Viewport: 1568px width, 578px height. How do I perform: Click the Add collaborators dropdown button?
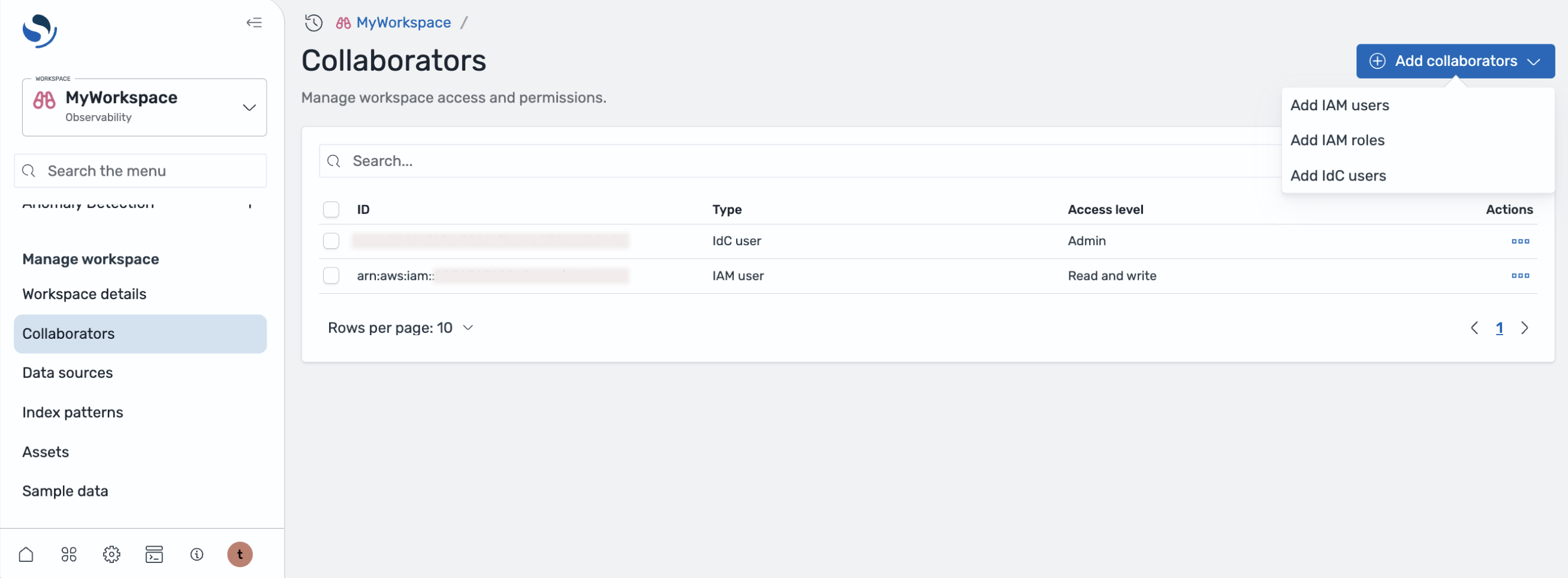[1455, 61]
